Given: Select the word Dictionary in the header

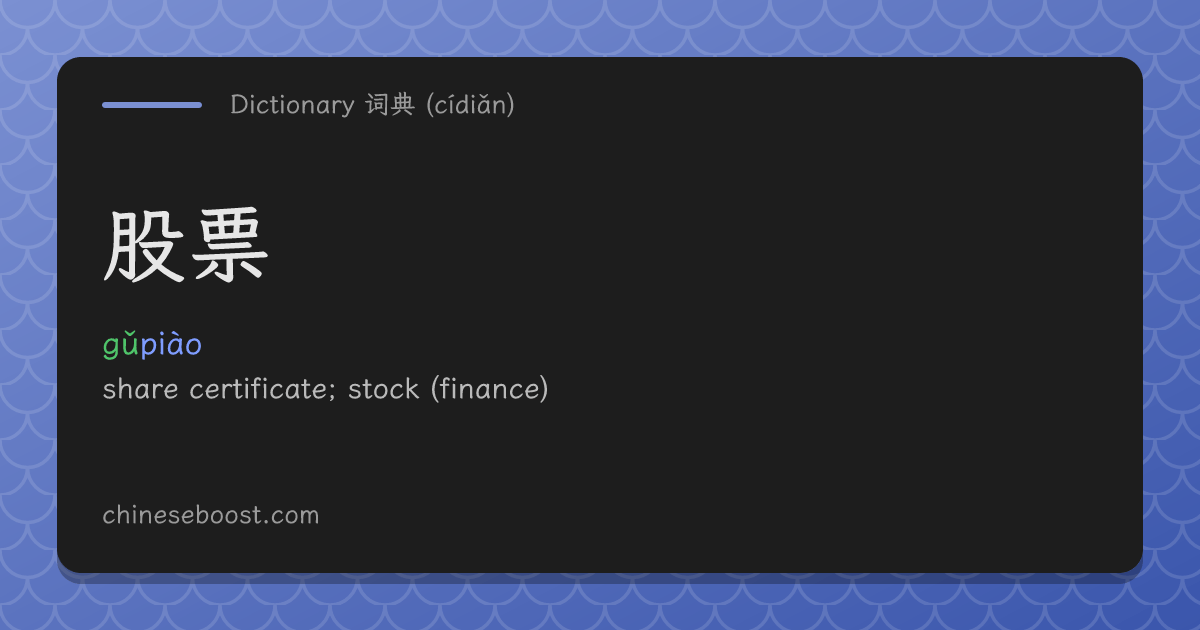Looking at the screenshot, I should tap(292, 104).
